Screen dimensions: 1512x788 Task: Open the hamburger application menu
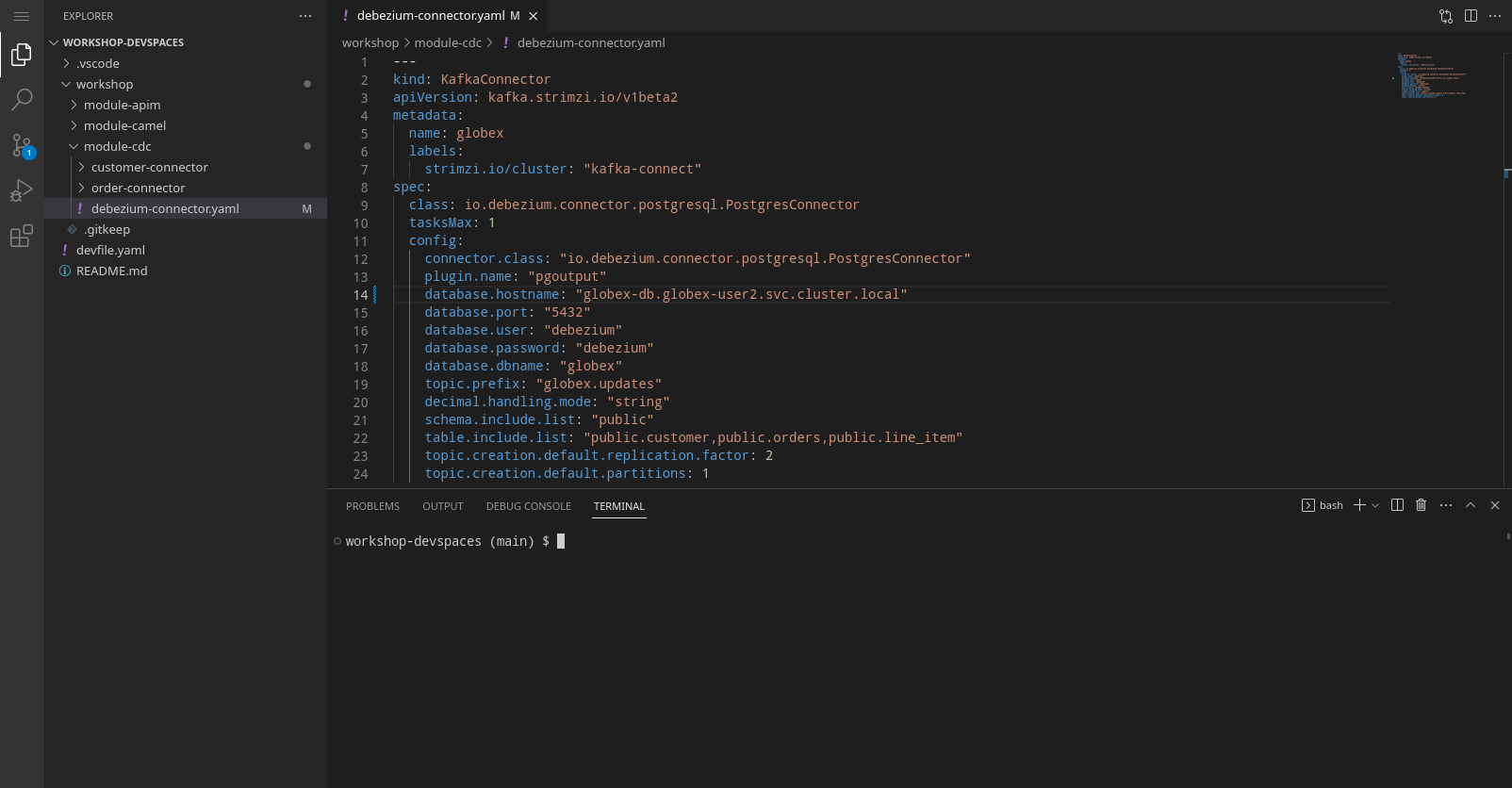pos(22,16)
